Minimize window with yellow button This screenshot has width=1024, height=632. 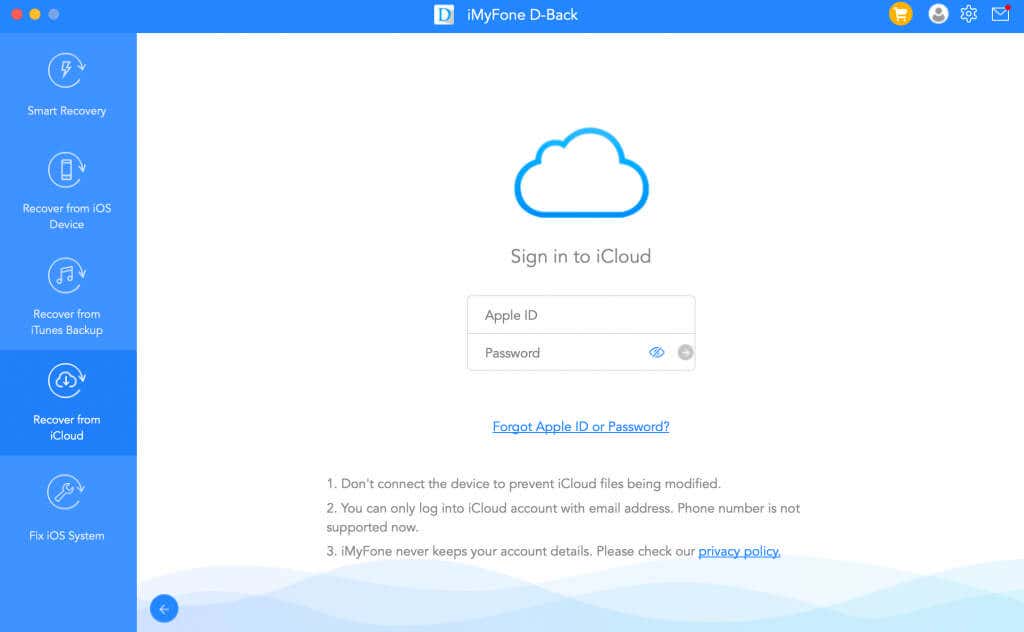(35, 14)
